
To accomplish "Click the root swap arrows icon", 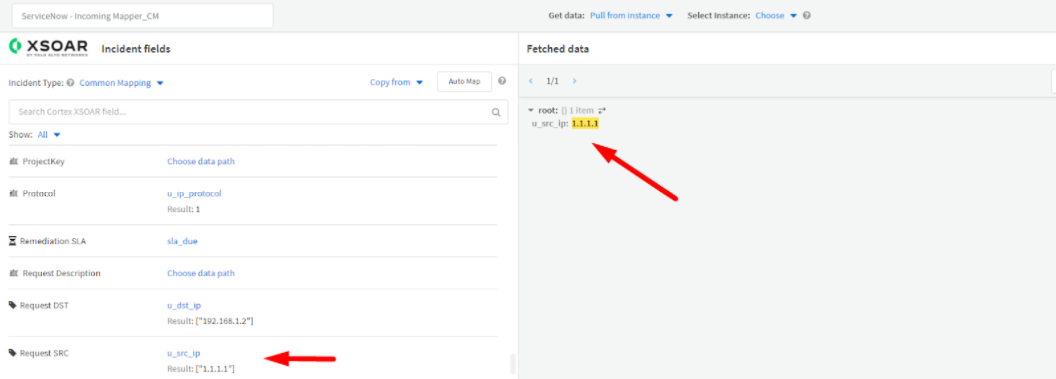I will (602, 110).
